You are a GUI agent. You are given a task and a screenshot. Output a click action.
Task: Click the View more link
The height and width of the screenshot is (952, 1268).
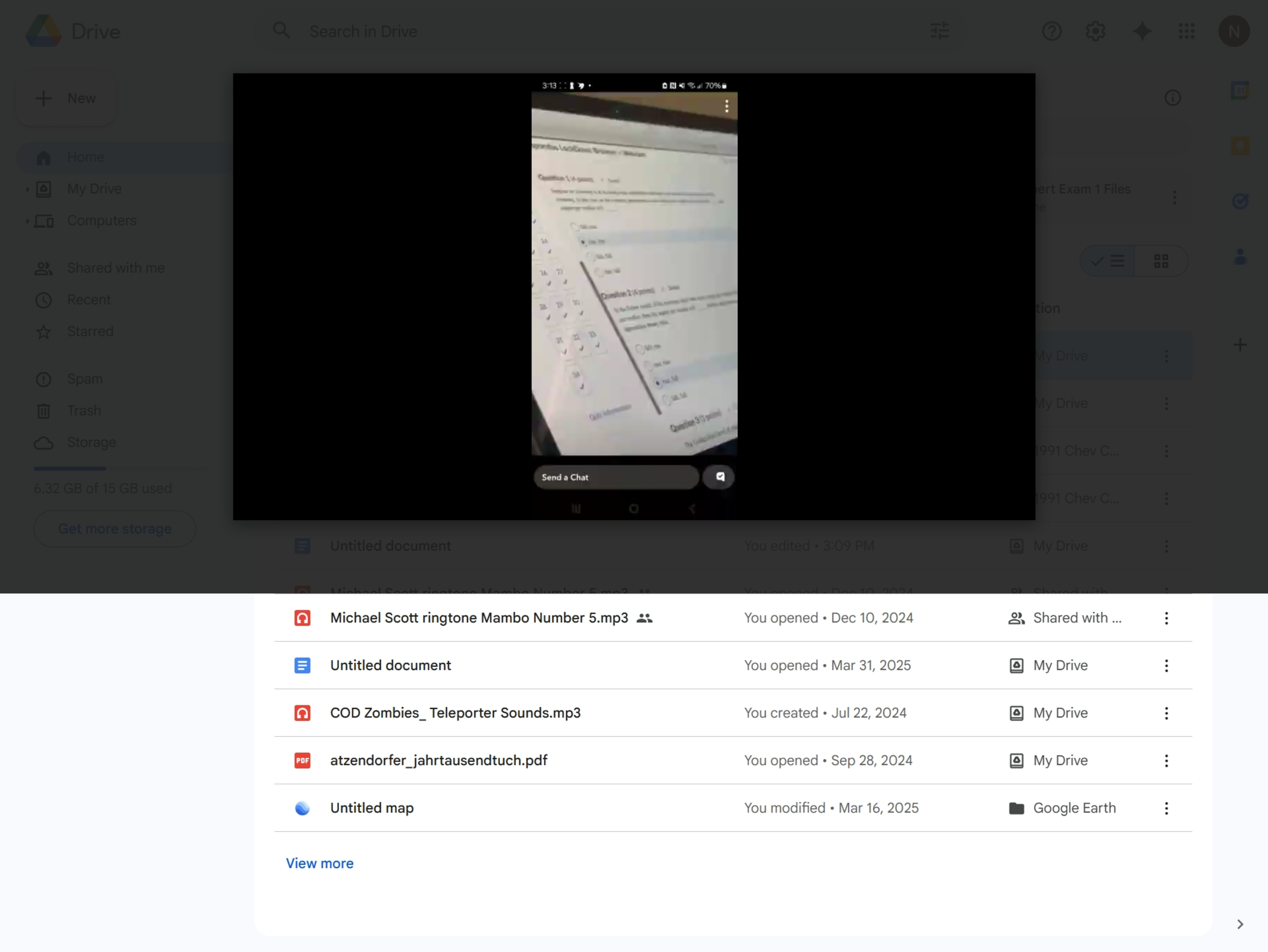point(320,863)
